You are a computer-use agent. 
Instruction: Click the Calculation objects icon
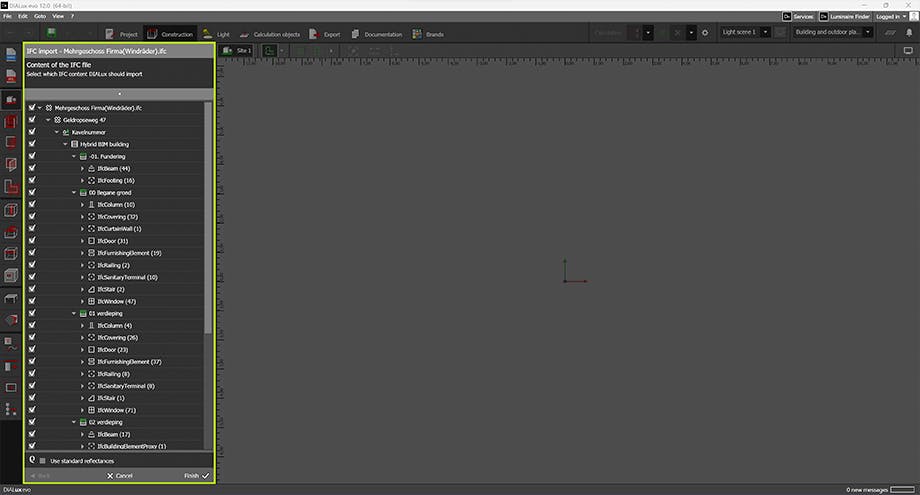click(x=244, y=34)
